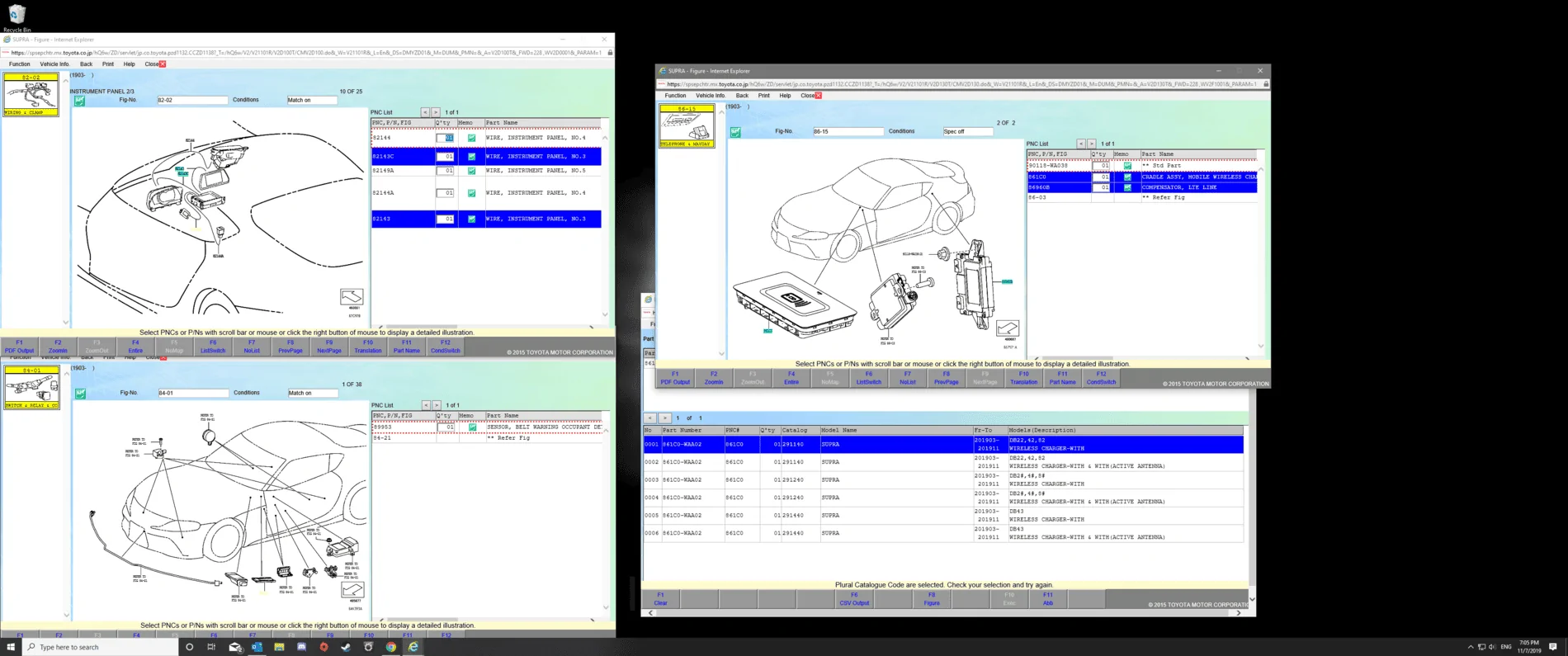
Task: Open Function menu in 86-15 window
Action: pyautogui.click(x=675, y=96)
